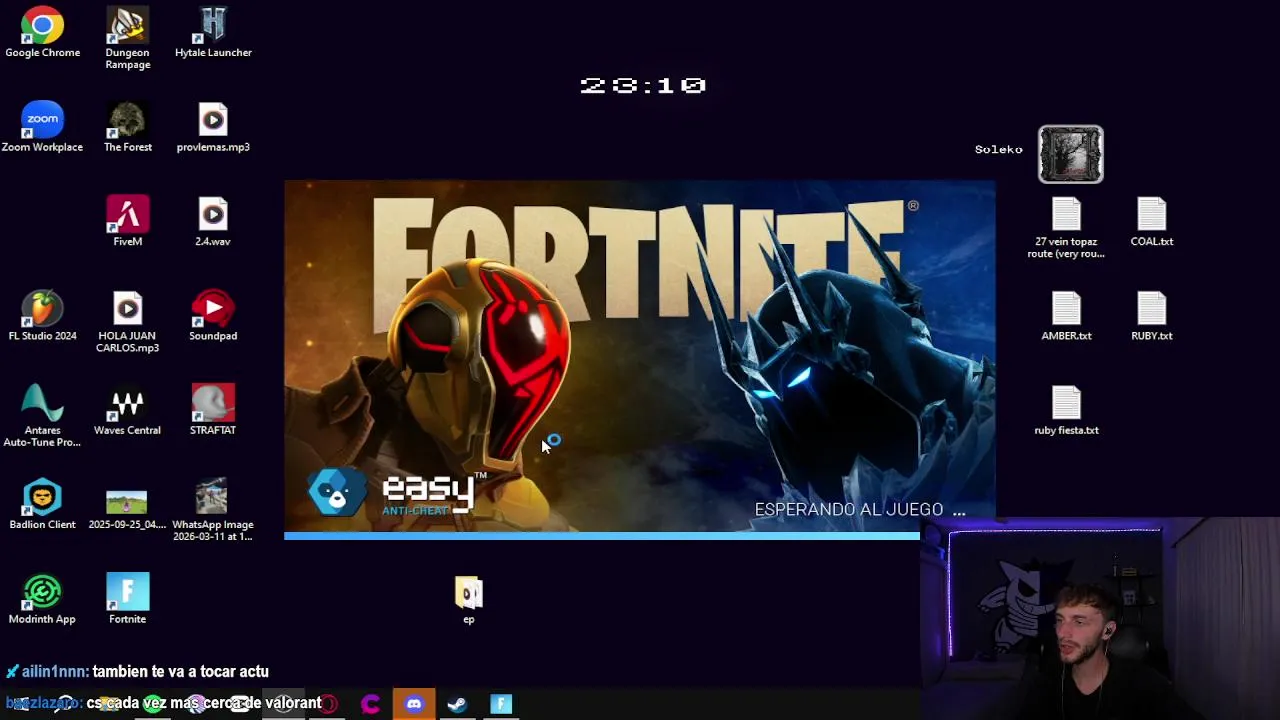Click the Steam icon in the taskbar
The image size is (1280, 720).
[457, 704]
